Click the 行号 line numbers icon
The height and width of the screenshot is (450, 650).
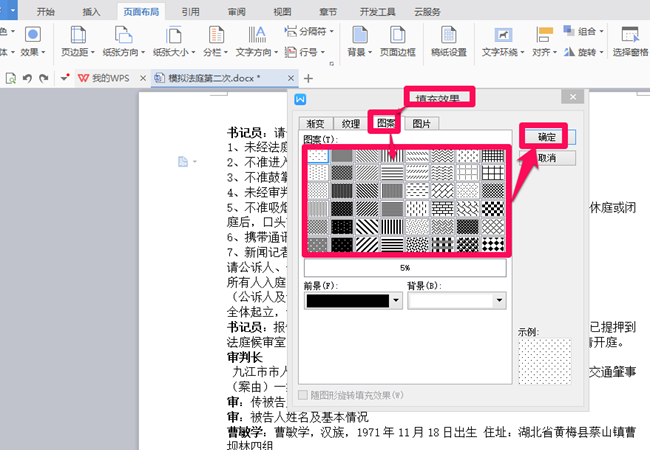pyautogui.click(x=291, y=52)
